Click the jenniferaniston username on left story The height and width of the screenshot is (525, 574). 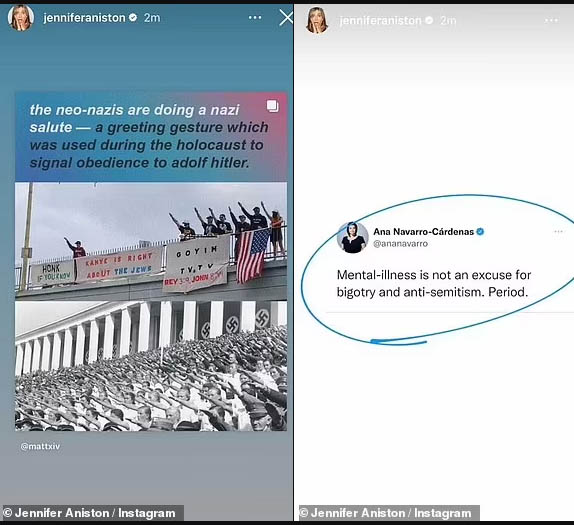(84, 18)
